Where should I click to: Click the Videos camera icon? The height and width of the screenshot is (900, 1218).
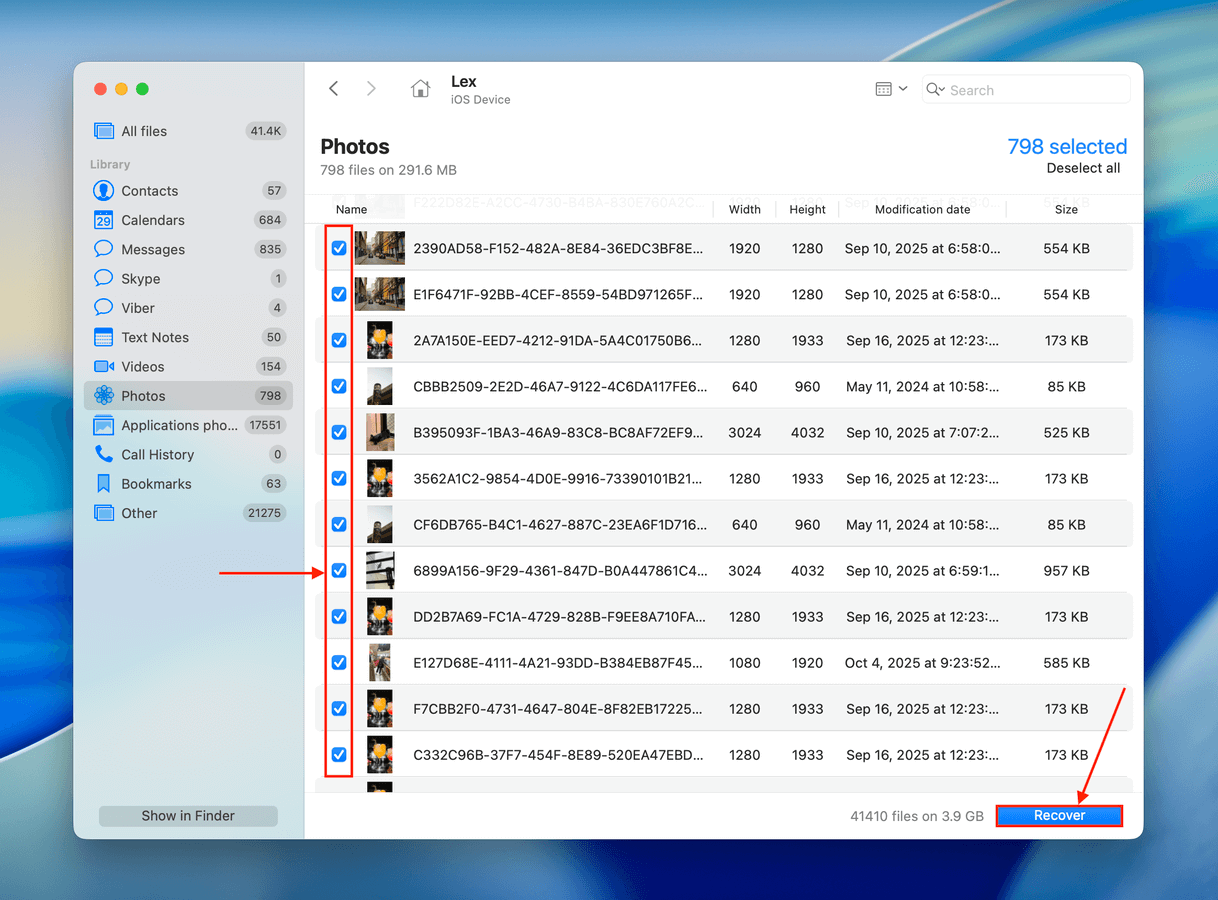coord(103,367)
